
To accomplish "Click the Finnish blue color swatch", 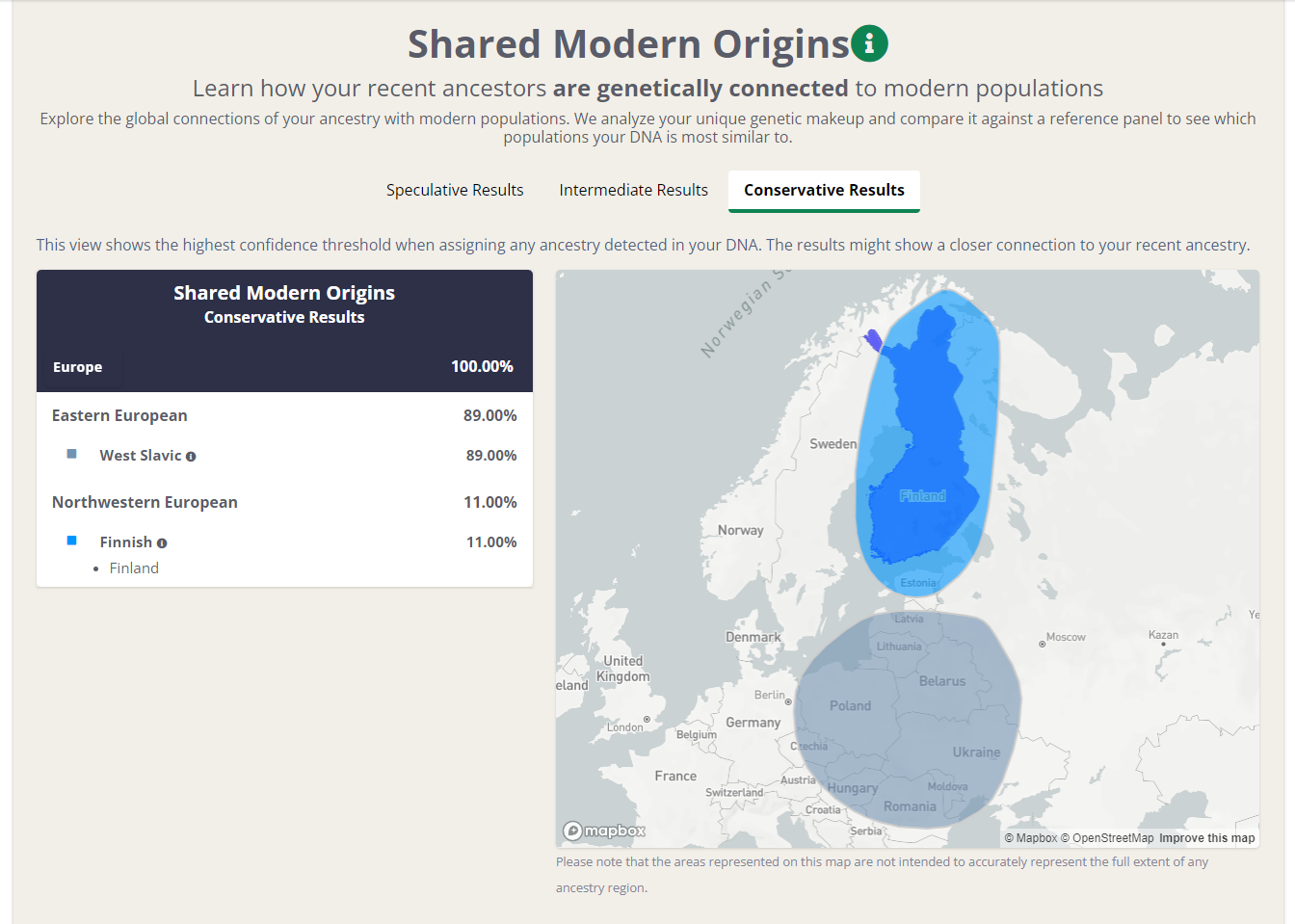I will (x=71, y=541).
